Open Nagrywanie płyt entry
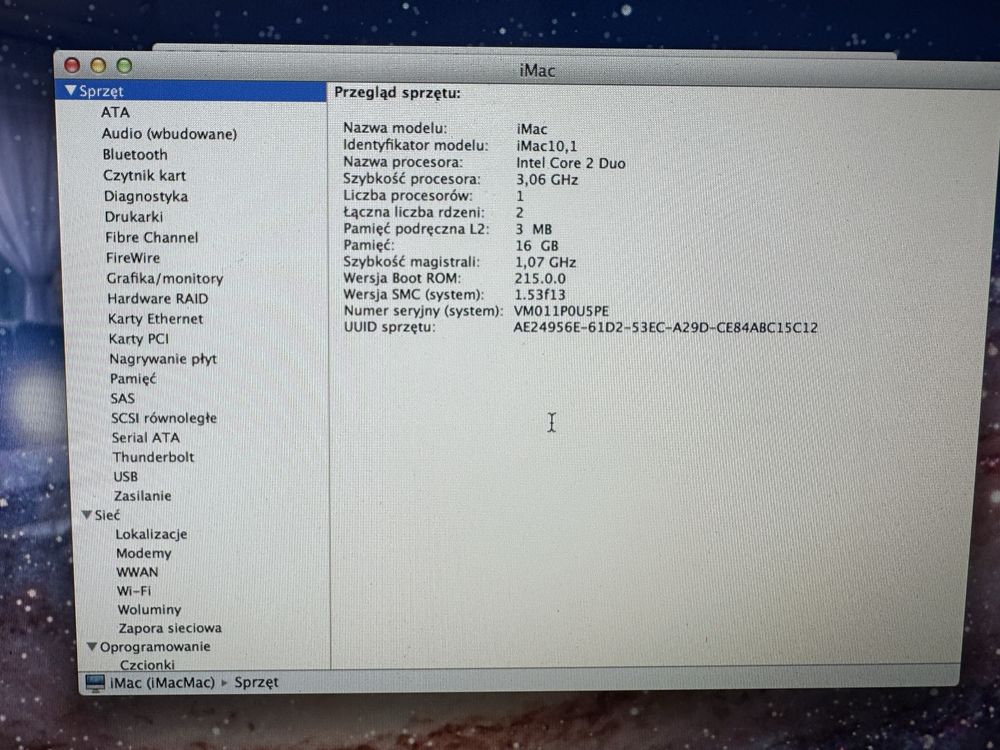This screenshot has height=750, width=1000. click(x=163, y=359)
